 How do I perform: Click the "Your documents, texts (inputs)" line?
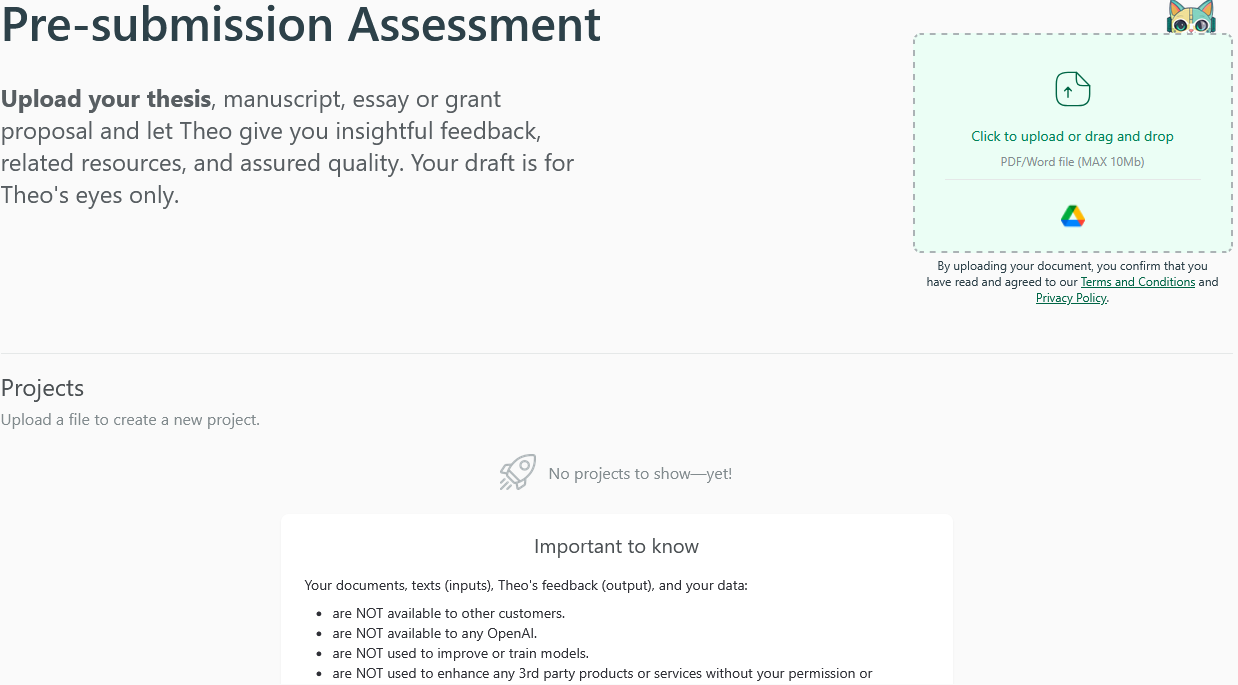(x=526, y=585)
